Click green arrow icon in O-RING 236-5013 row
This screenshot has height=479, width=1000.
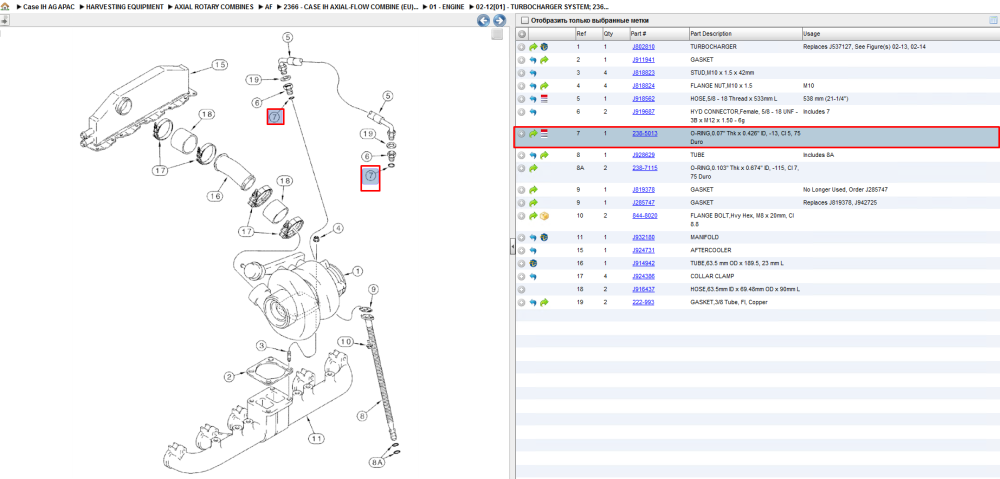pyautogui.click(x=533, y=133)
